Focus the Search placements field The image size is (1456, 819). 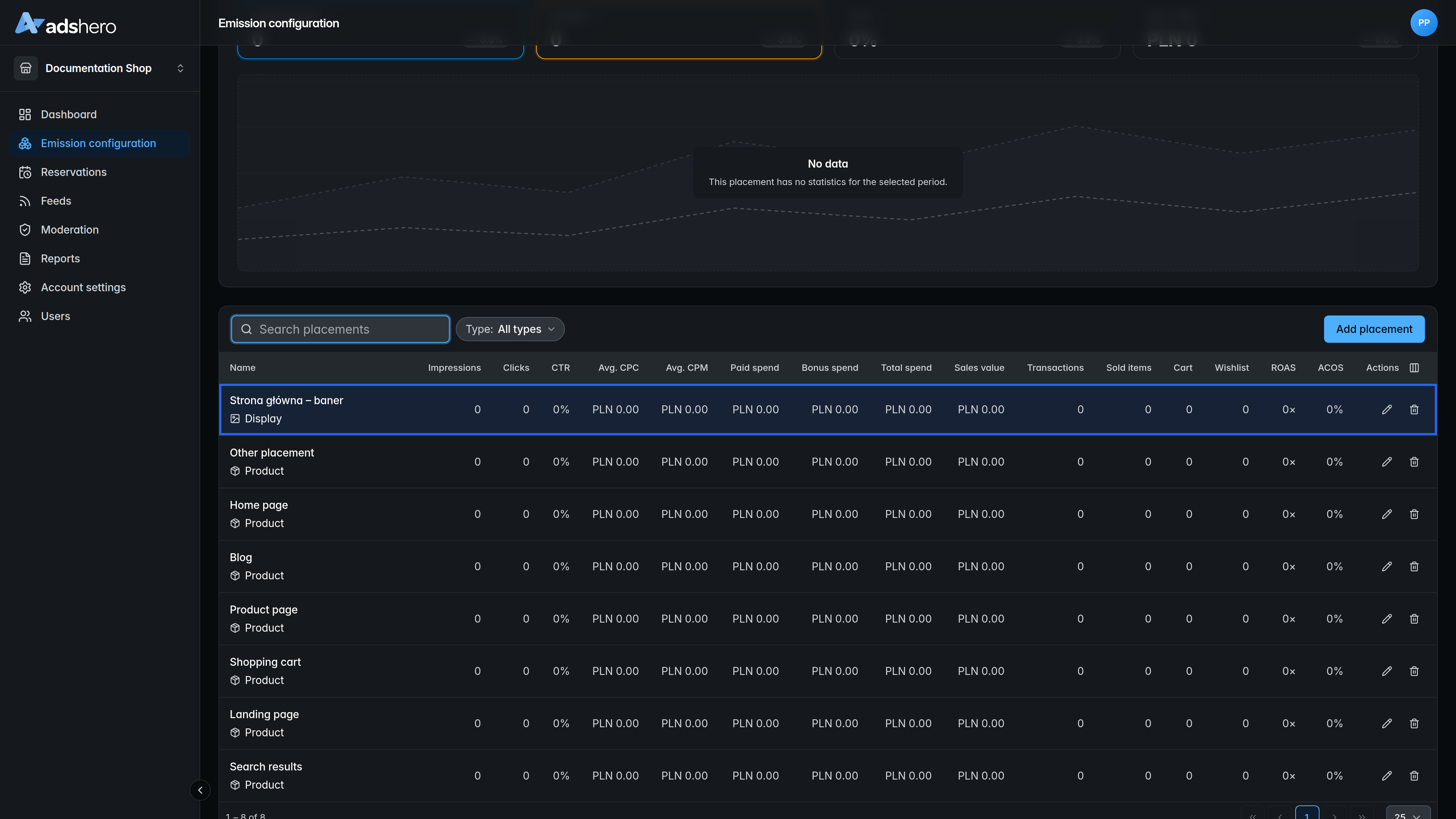click(x=340, y=329)
